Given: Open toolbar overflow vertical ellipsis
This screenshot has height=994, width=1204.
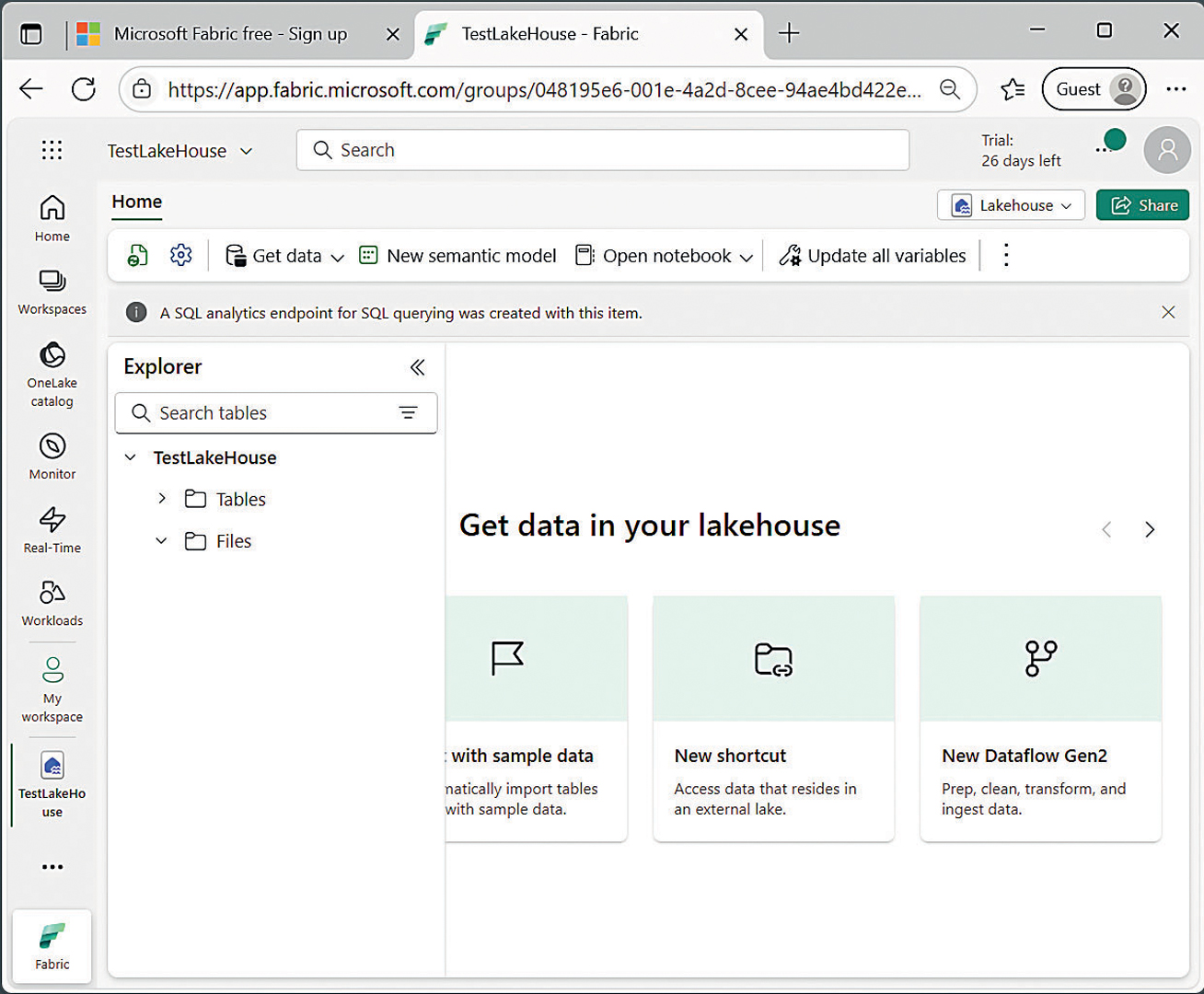Looking at the screenshot, I should (1006, 255).
